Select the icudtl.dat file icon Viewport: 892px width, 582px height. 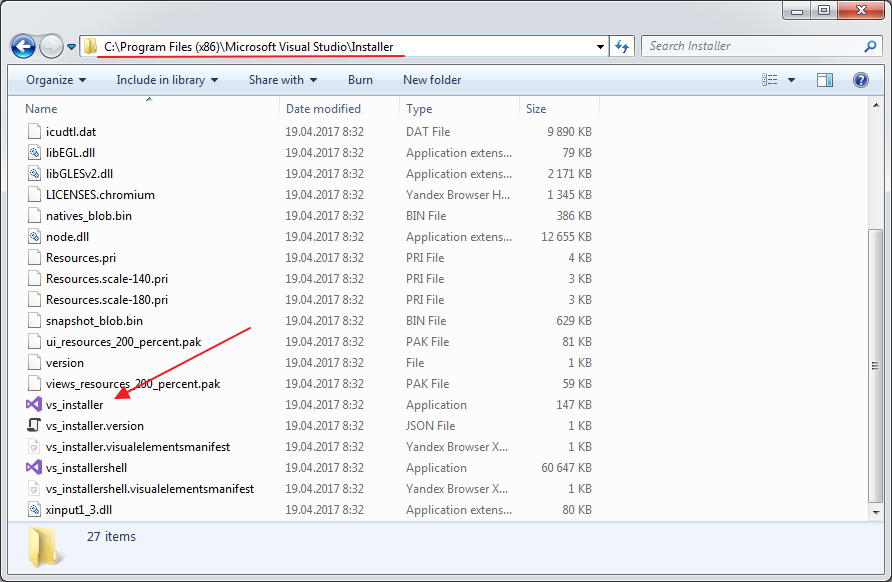(34, 131)
